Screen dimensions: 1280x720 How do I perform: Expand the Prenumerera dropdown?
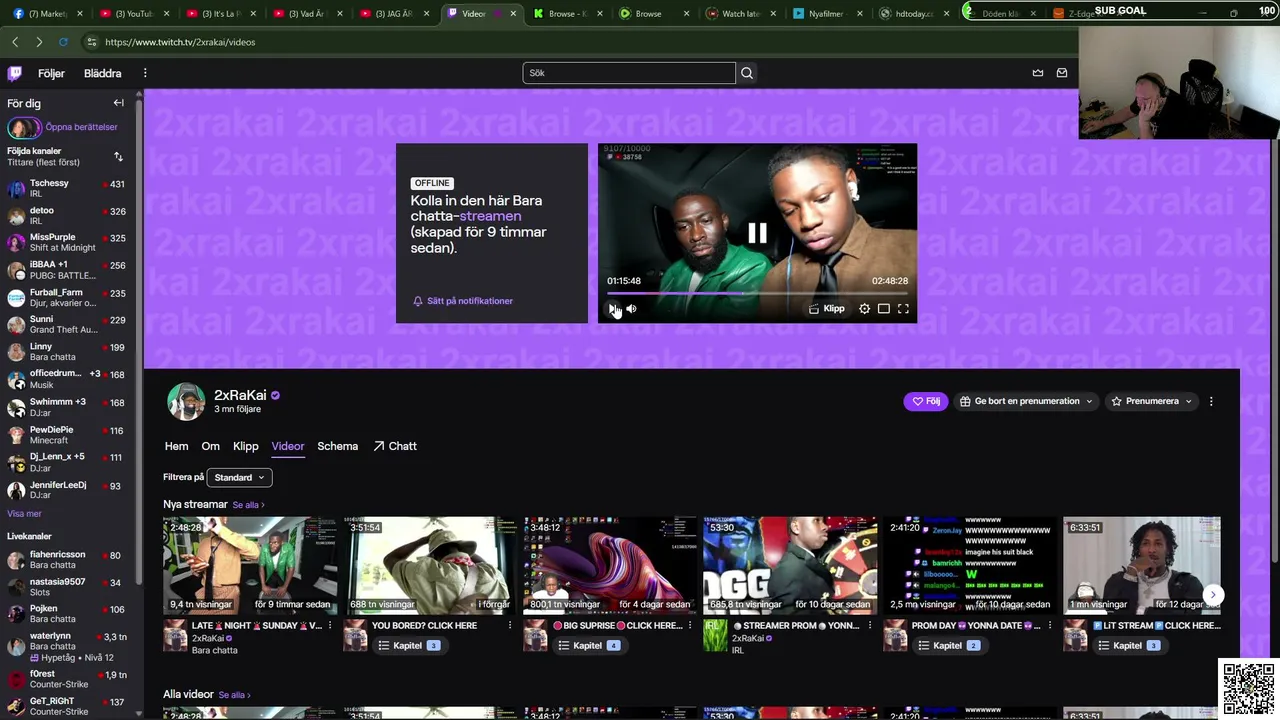pos(1152,401)
